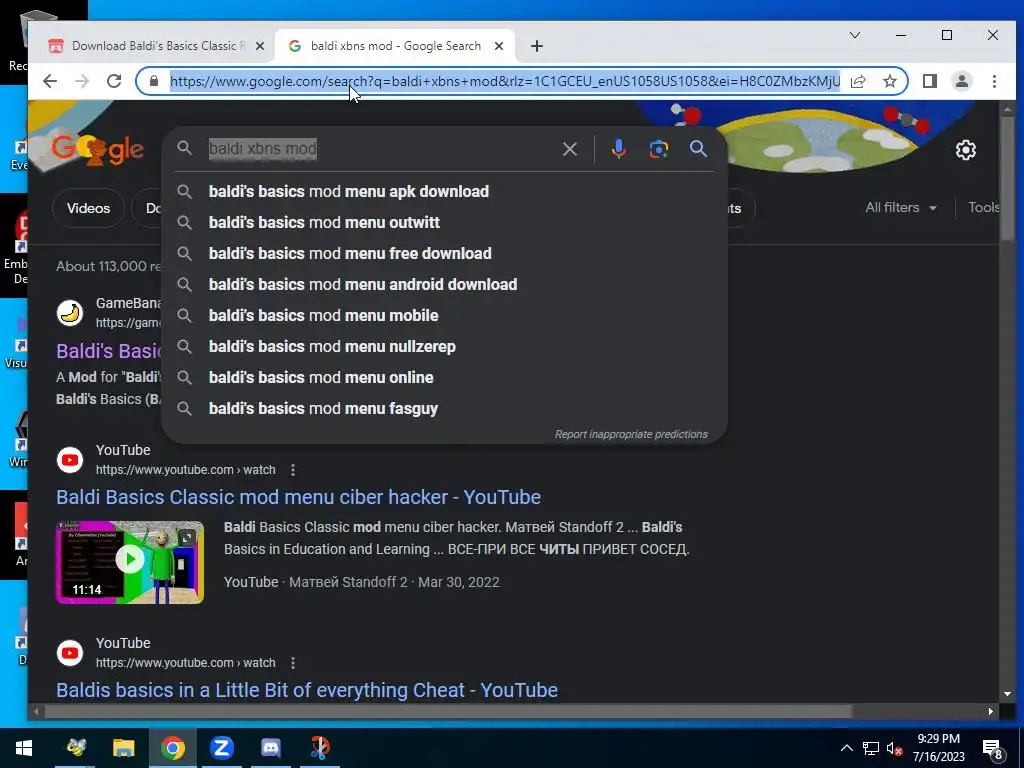Open Chrome profile avatar
The width and height of the screenshot is (1024, 768).
click(x=962, y=81)
